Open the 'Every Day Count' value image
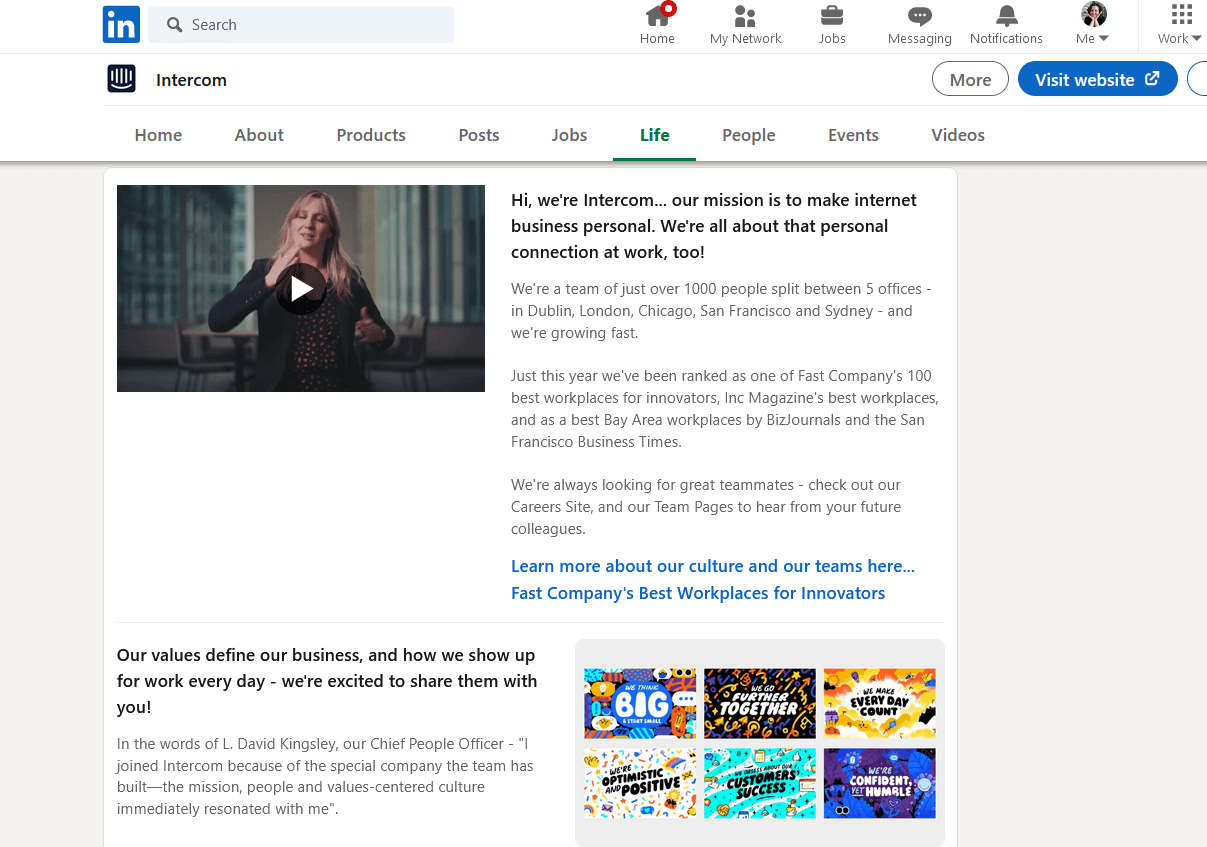Viewport: 1207px width, 847px height. click(x=880, y=703)
